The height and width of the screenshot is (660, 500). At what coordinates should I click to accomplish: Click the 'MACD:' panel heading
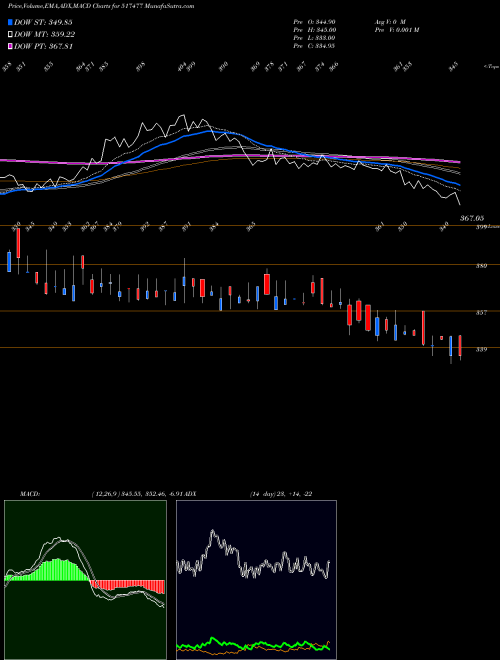[30, 494]
